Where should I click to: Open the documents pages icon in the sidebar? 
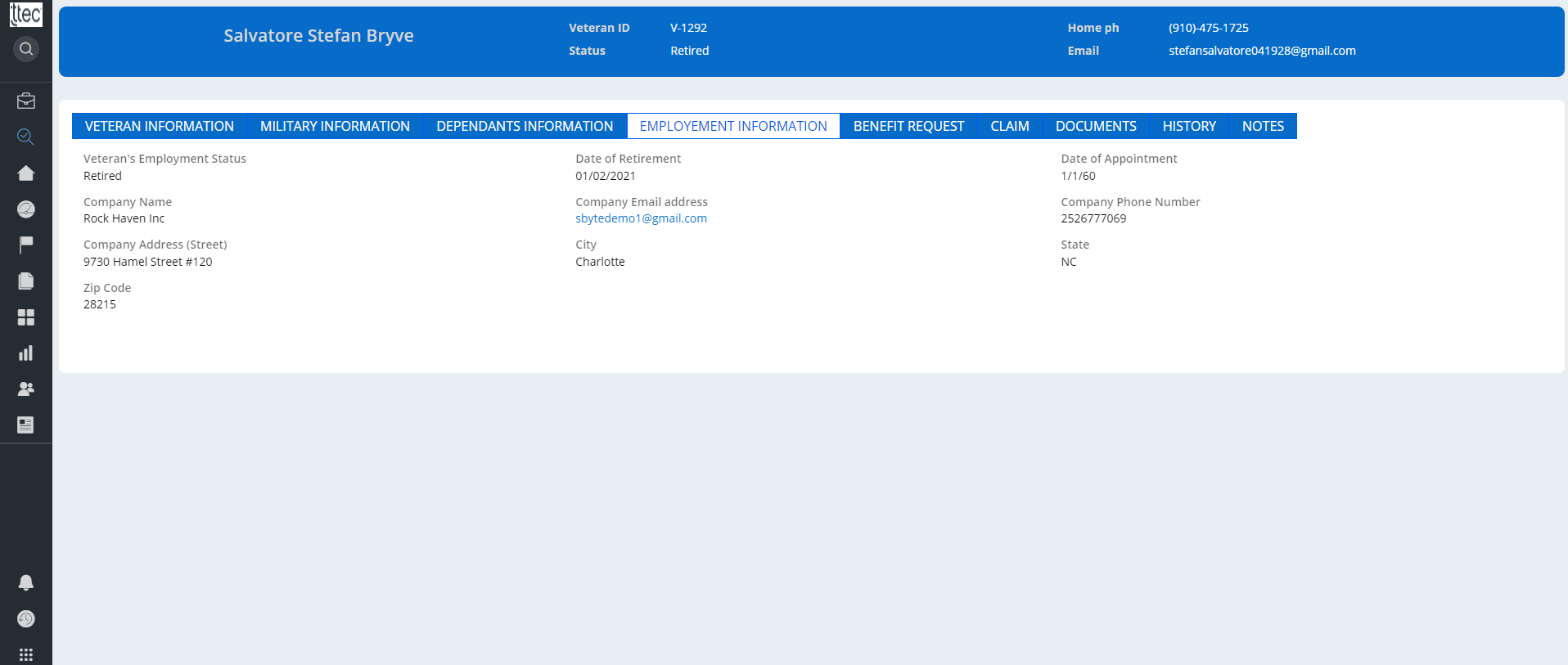(x=26, y=281)
